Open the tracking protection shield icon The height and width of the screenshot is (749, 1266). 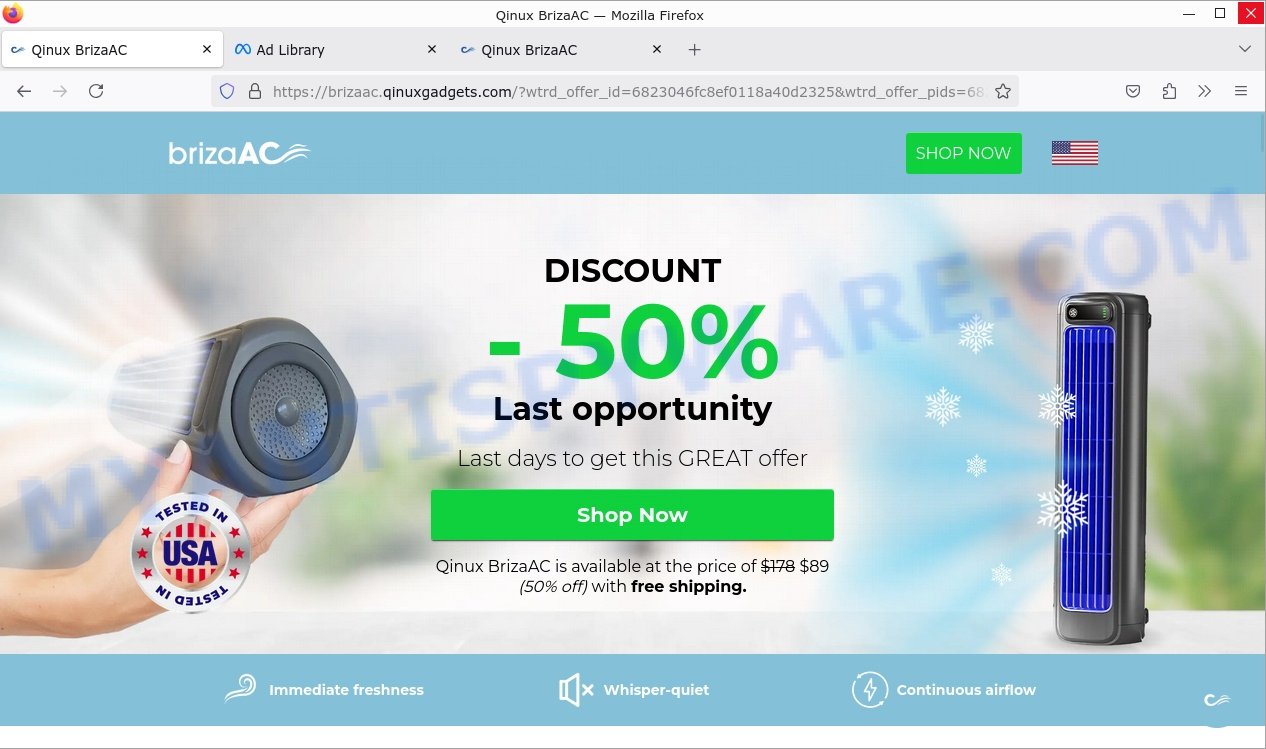pos(227,91)
